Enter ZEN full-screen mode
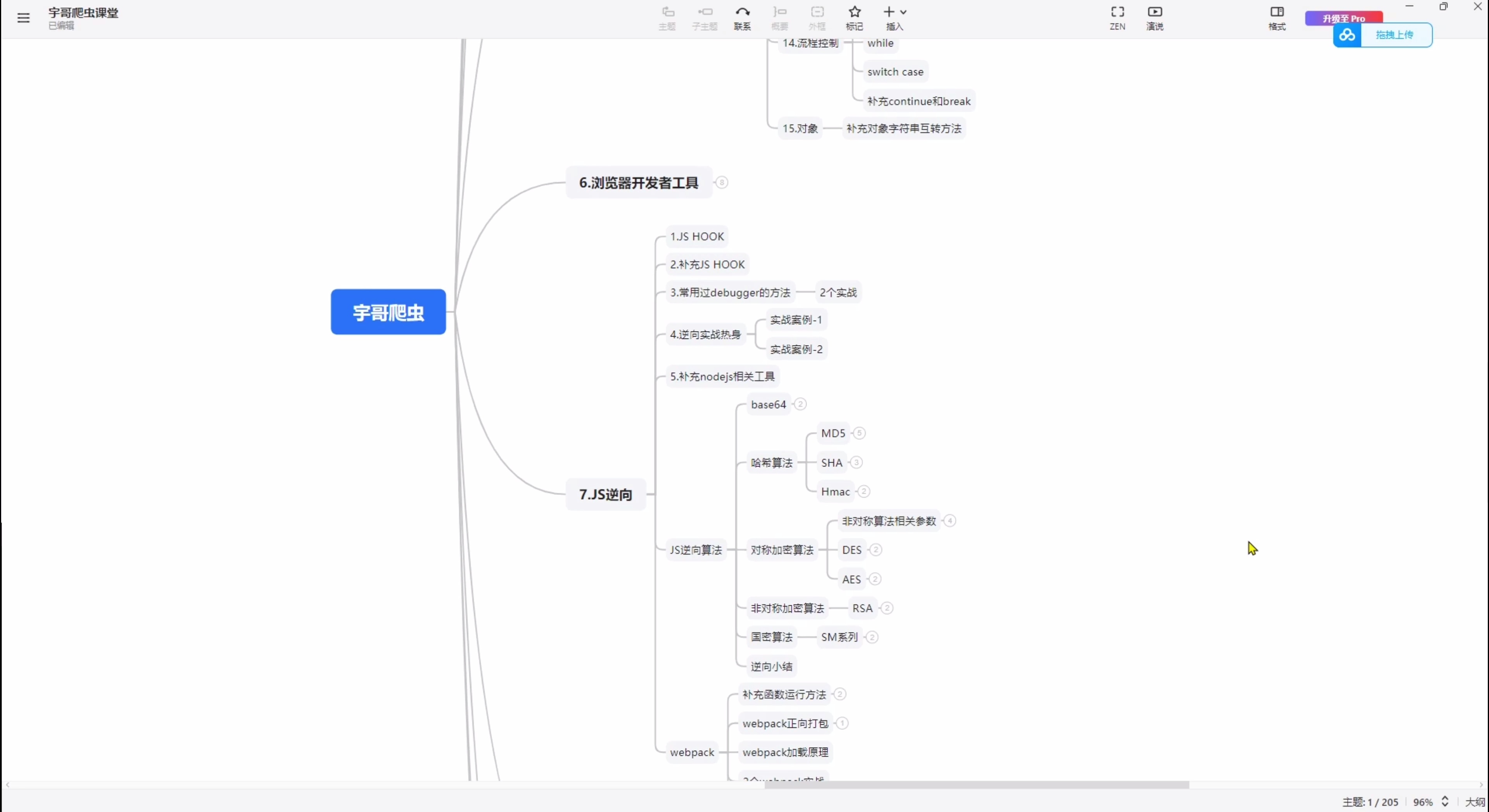1489x812 pixels. [1117, 17]
